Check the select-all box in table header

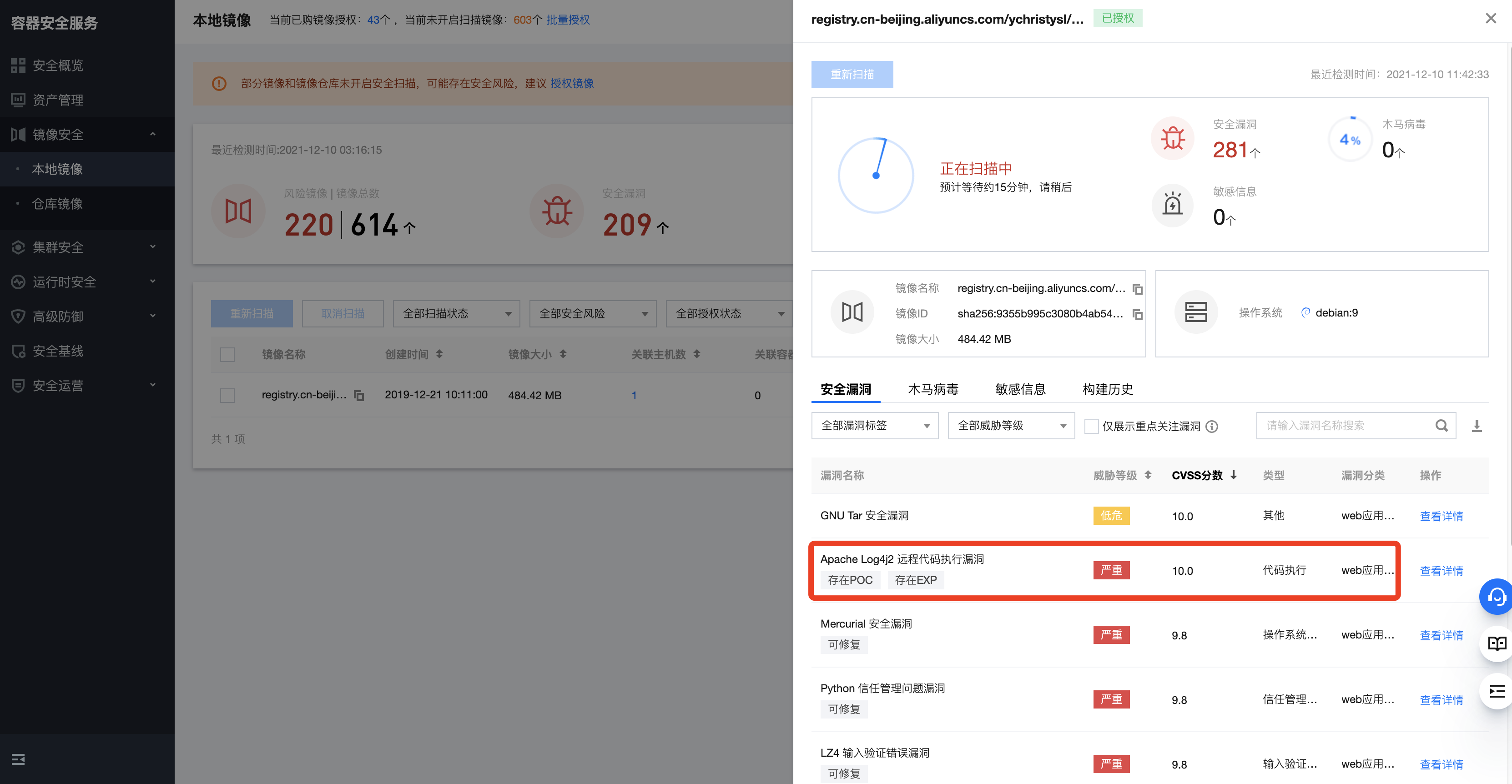[x=227, y=354]
